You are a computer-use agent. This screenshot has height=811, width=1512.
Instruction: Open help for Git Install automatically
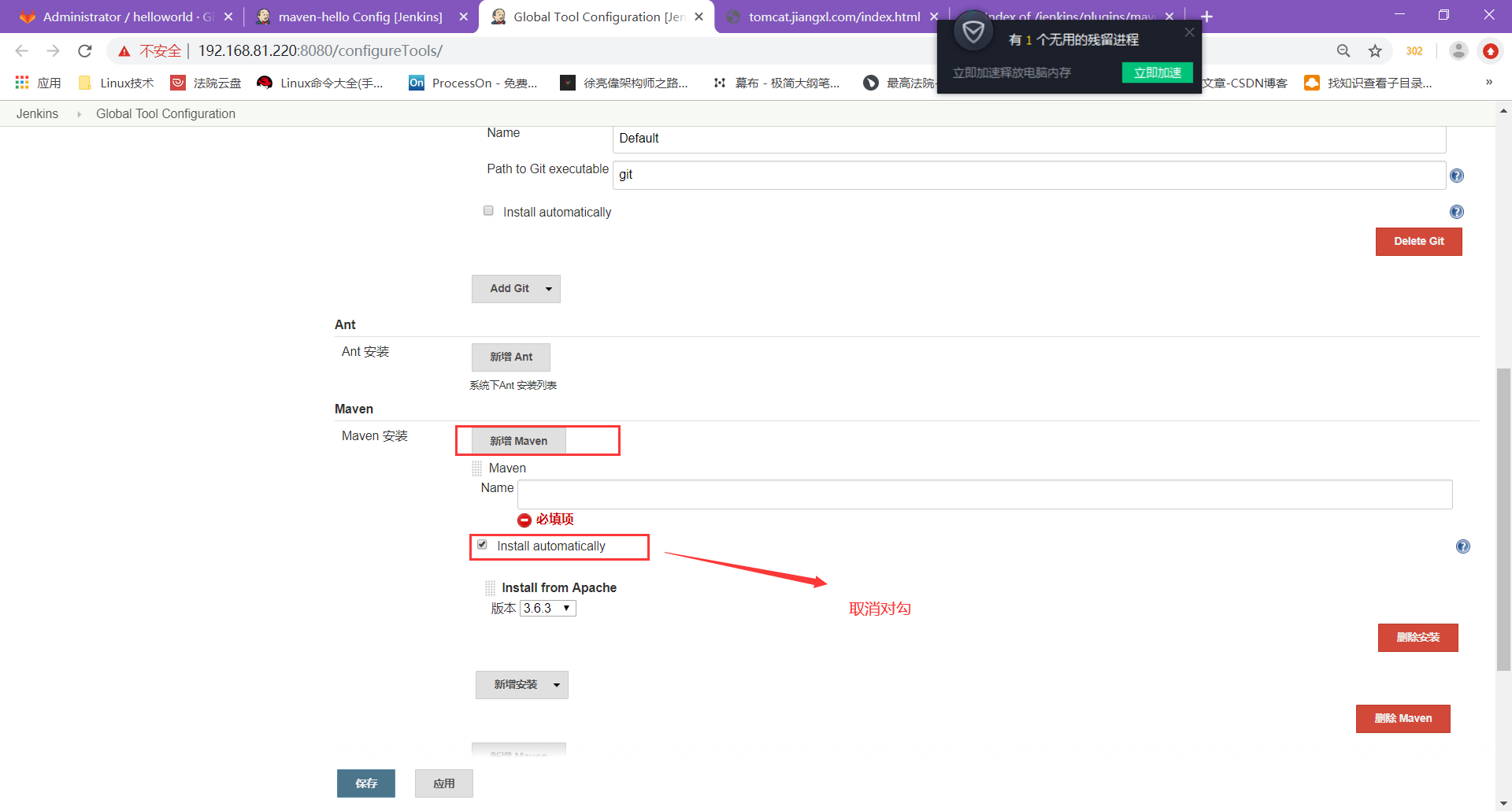pyautogui.click(x=1457, y=212)
